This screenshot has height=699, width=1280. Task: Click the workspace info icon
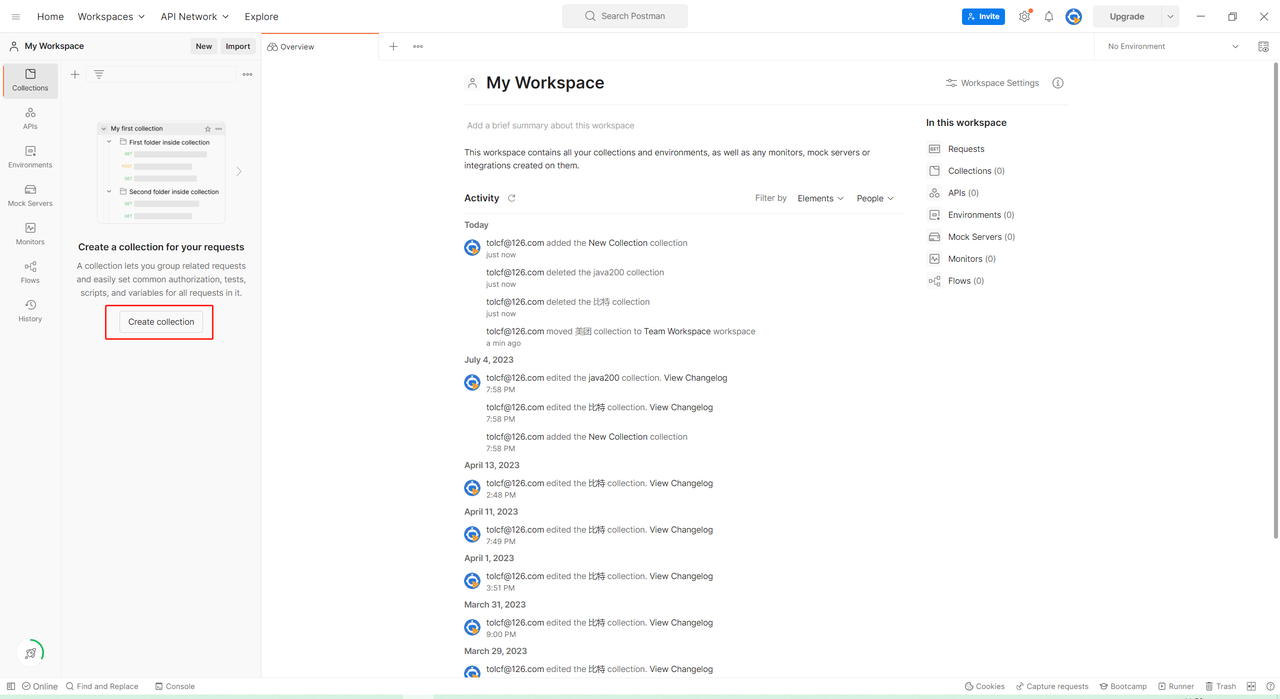tap(1058, 83)
